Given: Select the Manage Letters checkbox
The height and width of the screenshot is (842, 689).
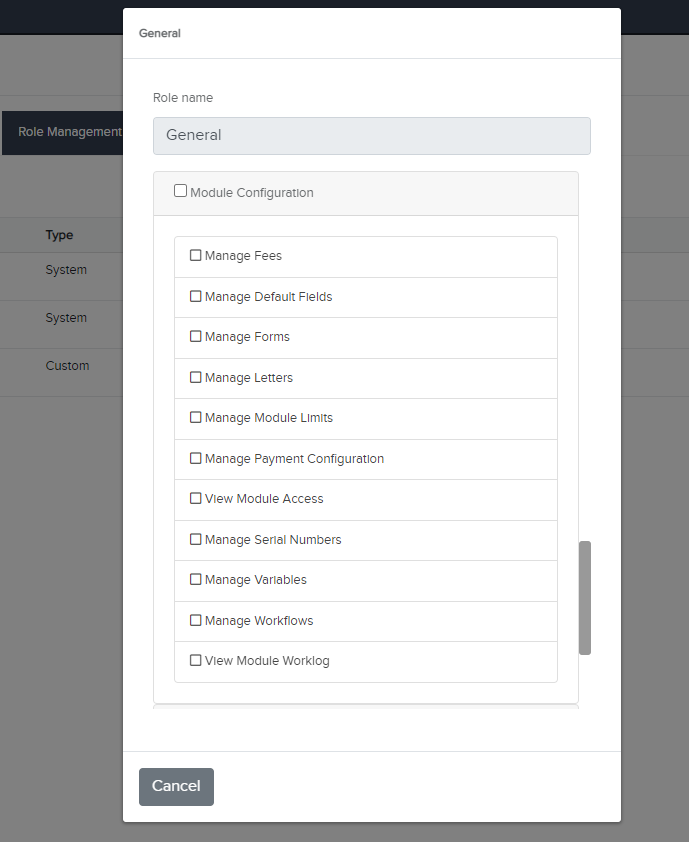Looking at the screenshot, I should (196, 378).
